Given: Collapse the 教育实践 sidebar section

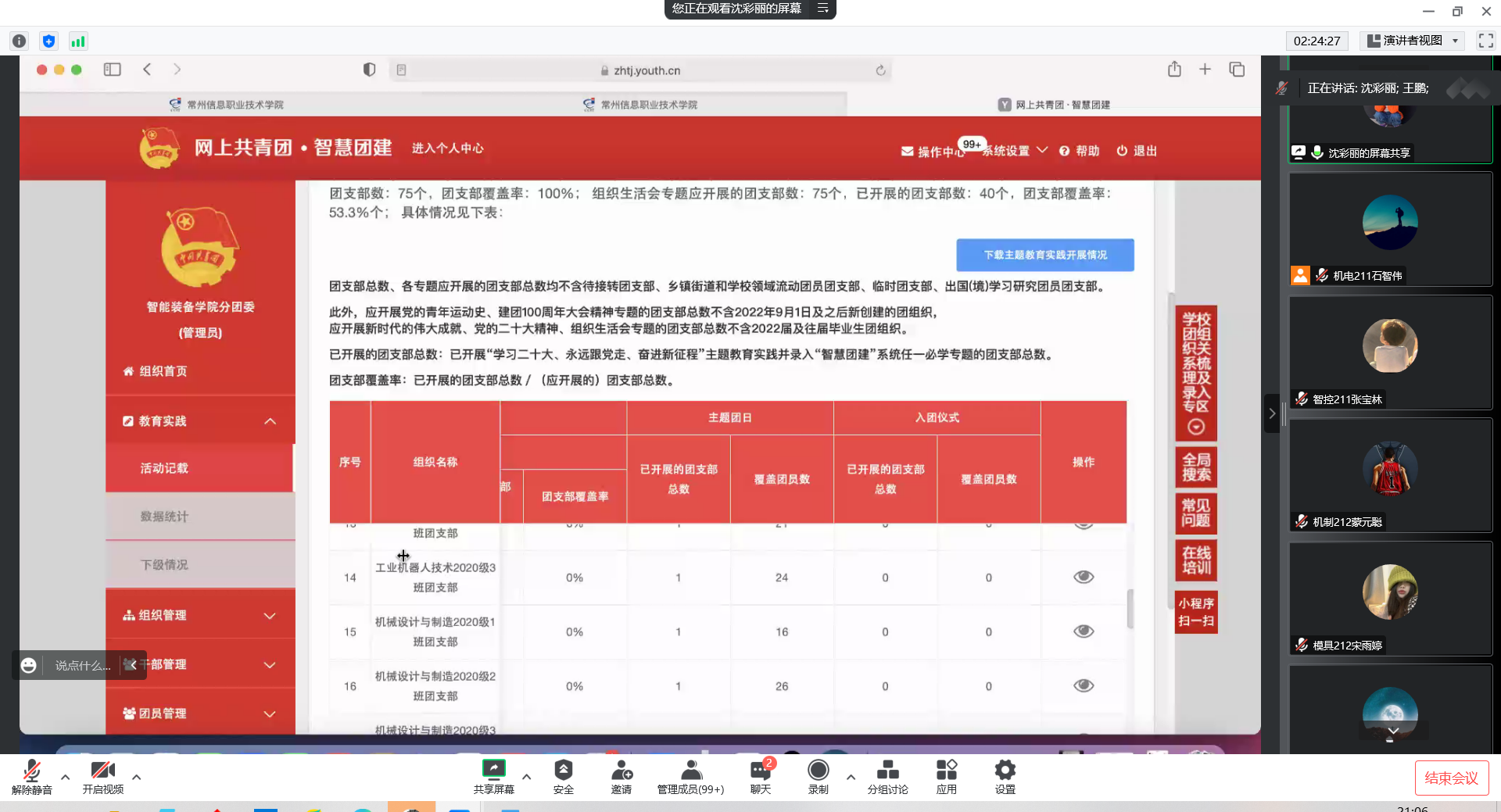Looking at the screenshot, I should pyautogui.click(x=270, y=421).
